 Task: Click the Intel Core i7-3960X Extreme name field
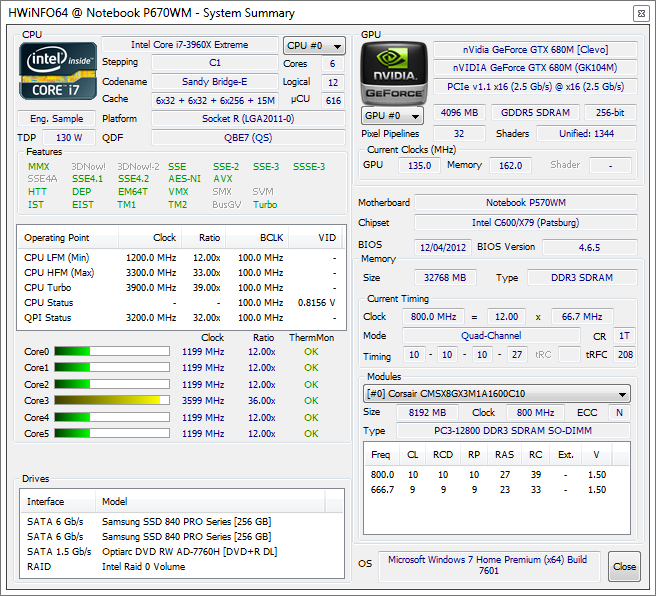pos(190,45)
